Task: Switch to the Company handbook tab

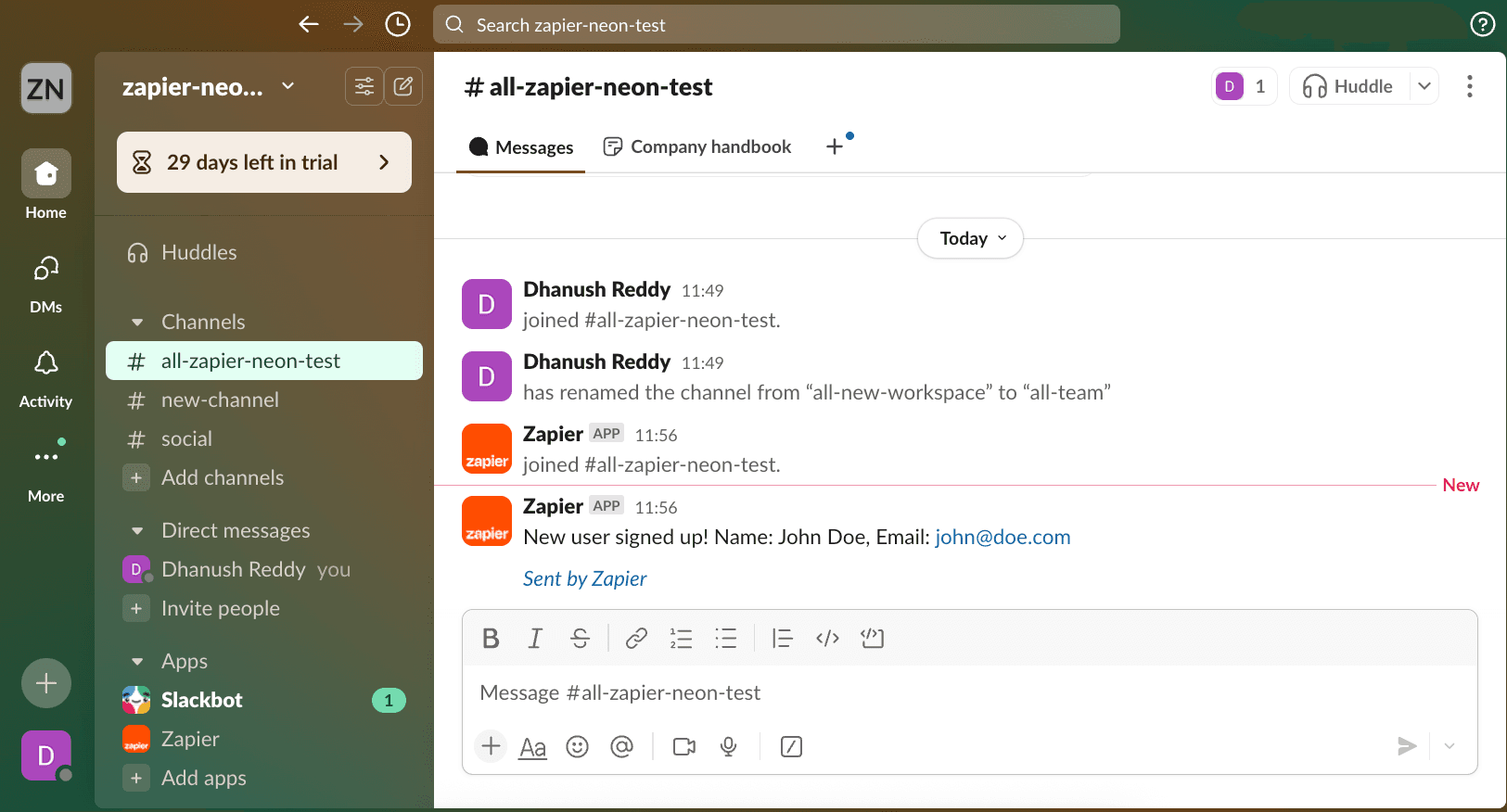Action: [x=697, y=146]
